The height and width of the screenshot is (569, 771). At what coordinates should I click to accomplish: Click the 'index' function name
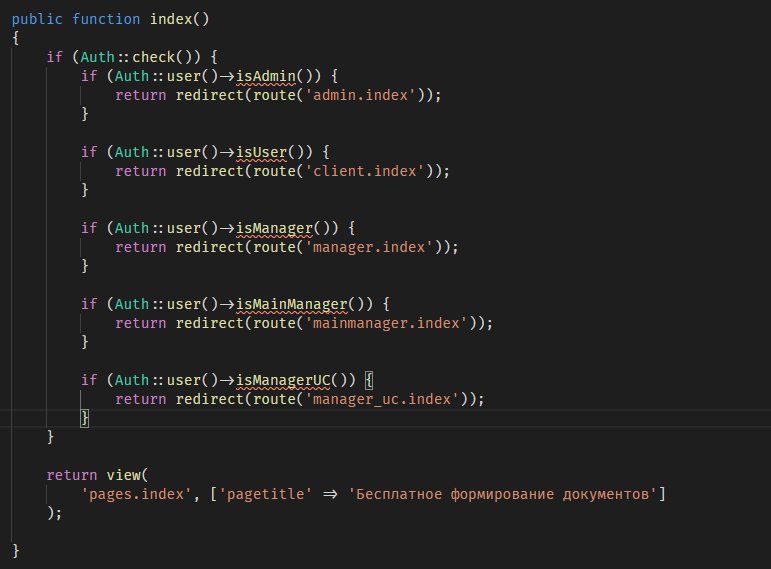click(171, 19)
